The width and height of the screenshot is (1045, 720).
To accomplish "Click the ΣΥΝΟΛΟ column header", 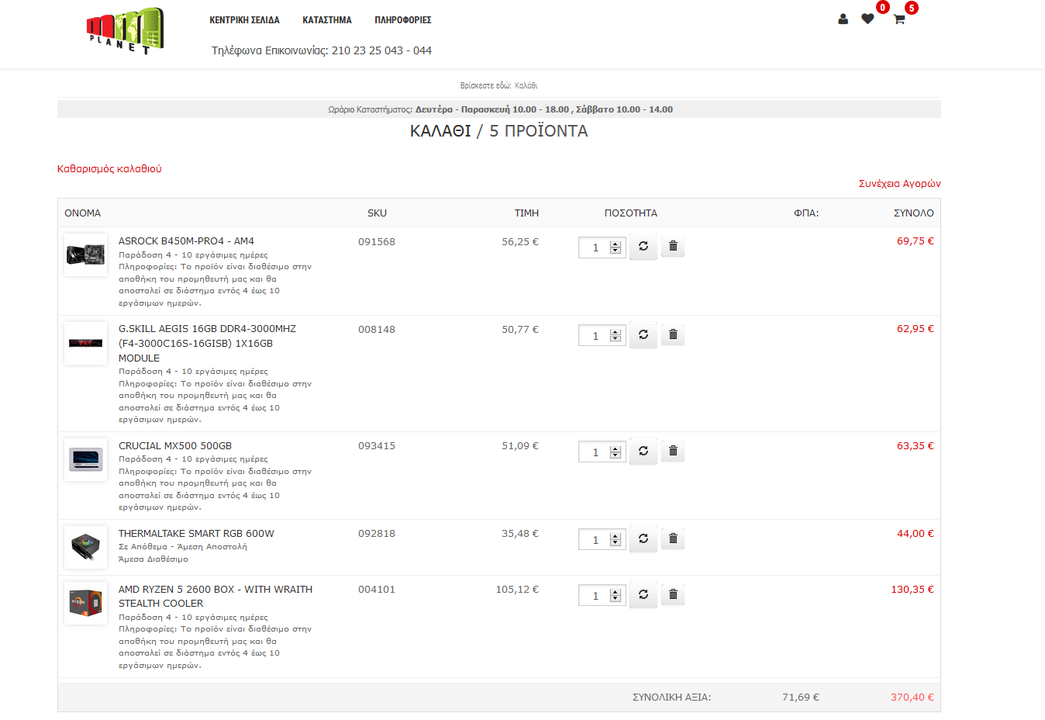I will pos(914,213).
